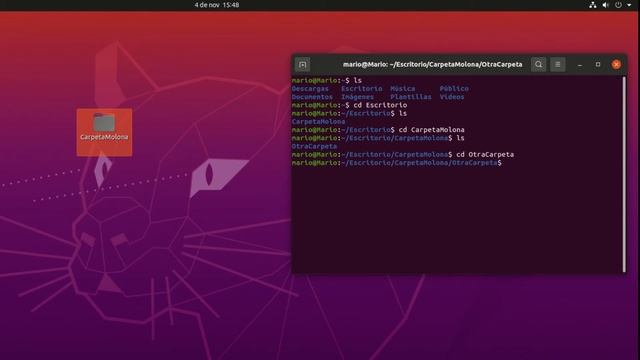Open the volume icon in top bar
Screen dimensions: 640x360
[x=606, y=5]
